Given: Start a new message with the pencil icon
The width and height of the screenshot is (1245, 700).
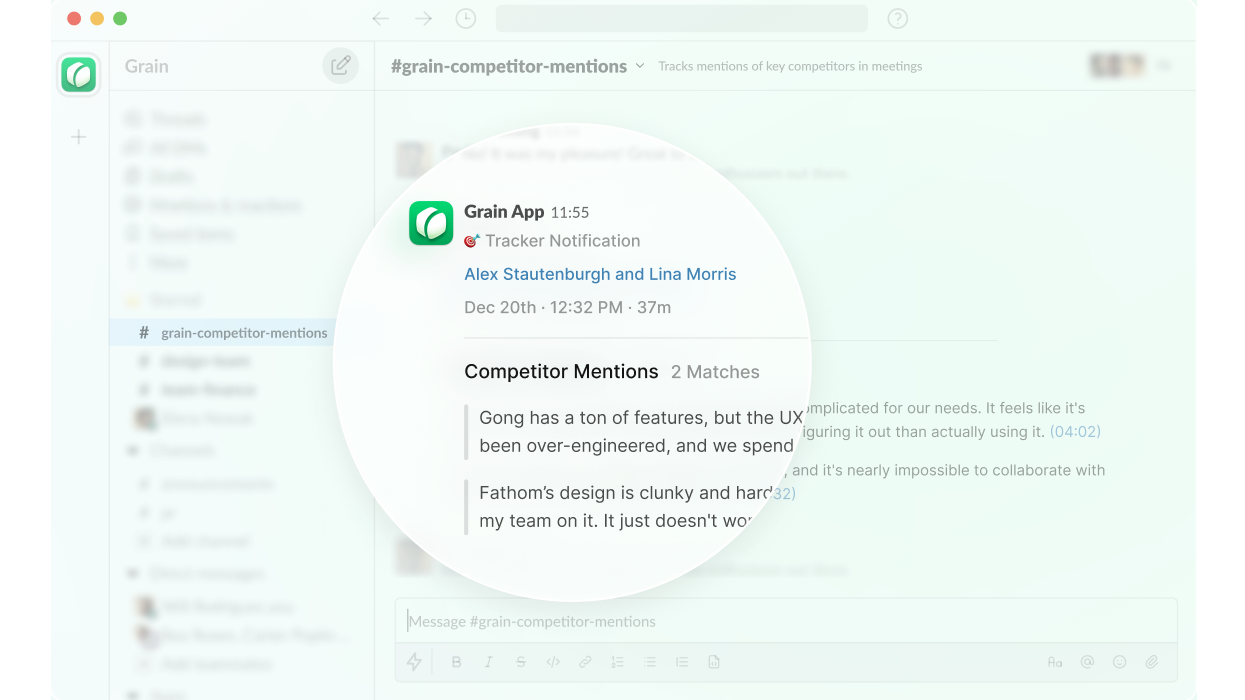Looking at the screenshot, I should click(x=340, y=65).
